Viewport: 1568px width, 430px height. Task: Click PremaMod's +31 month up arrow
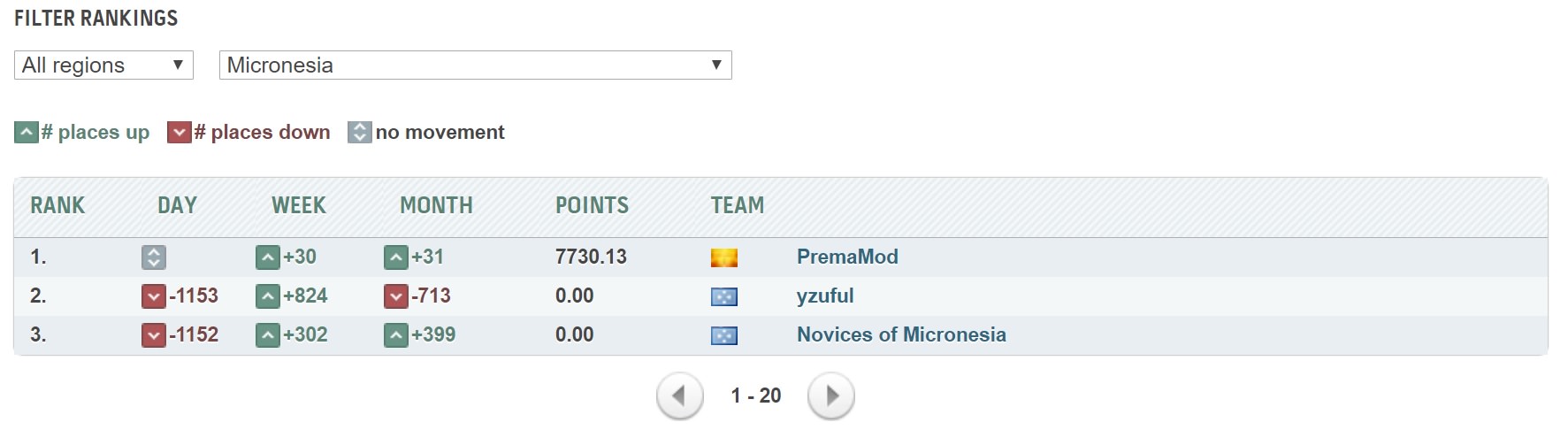396,257
